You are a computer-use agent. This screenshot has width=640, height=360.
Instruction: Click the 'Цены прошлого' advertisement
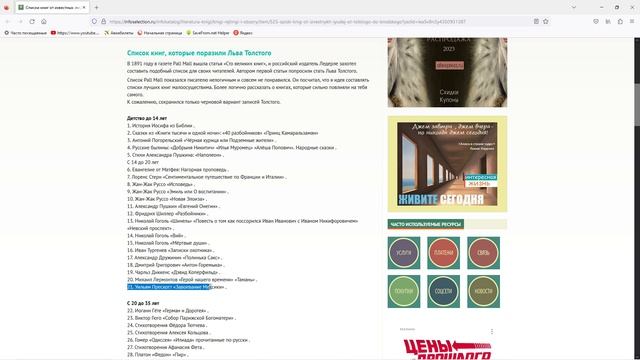pyautogui.click(x=447, y=349)
